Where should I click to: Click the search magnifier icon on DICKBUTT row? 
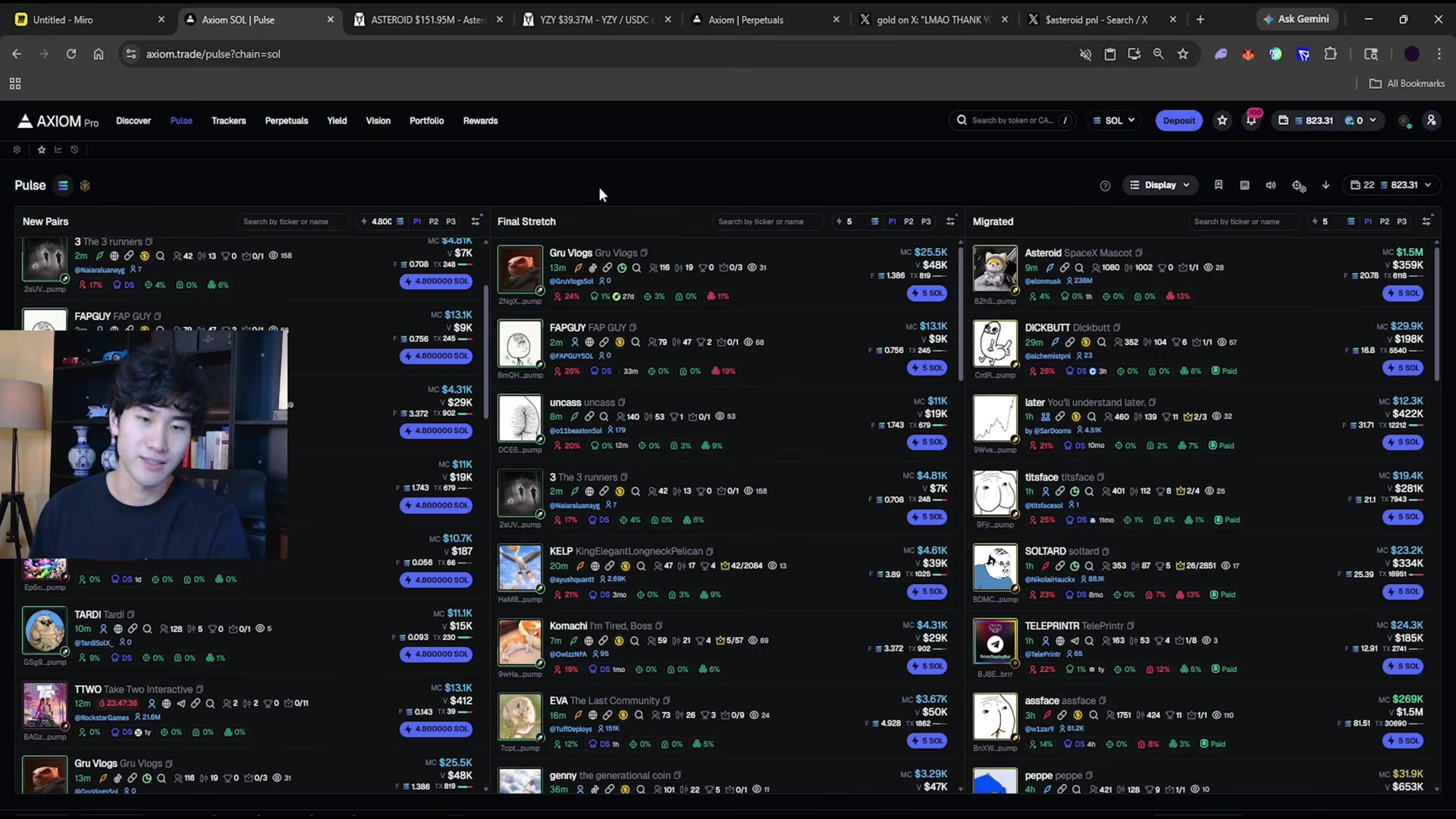pyautogui.click(x=1102, y=343)
